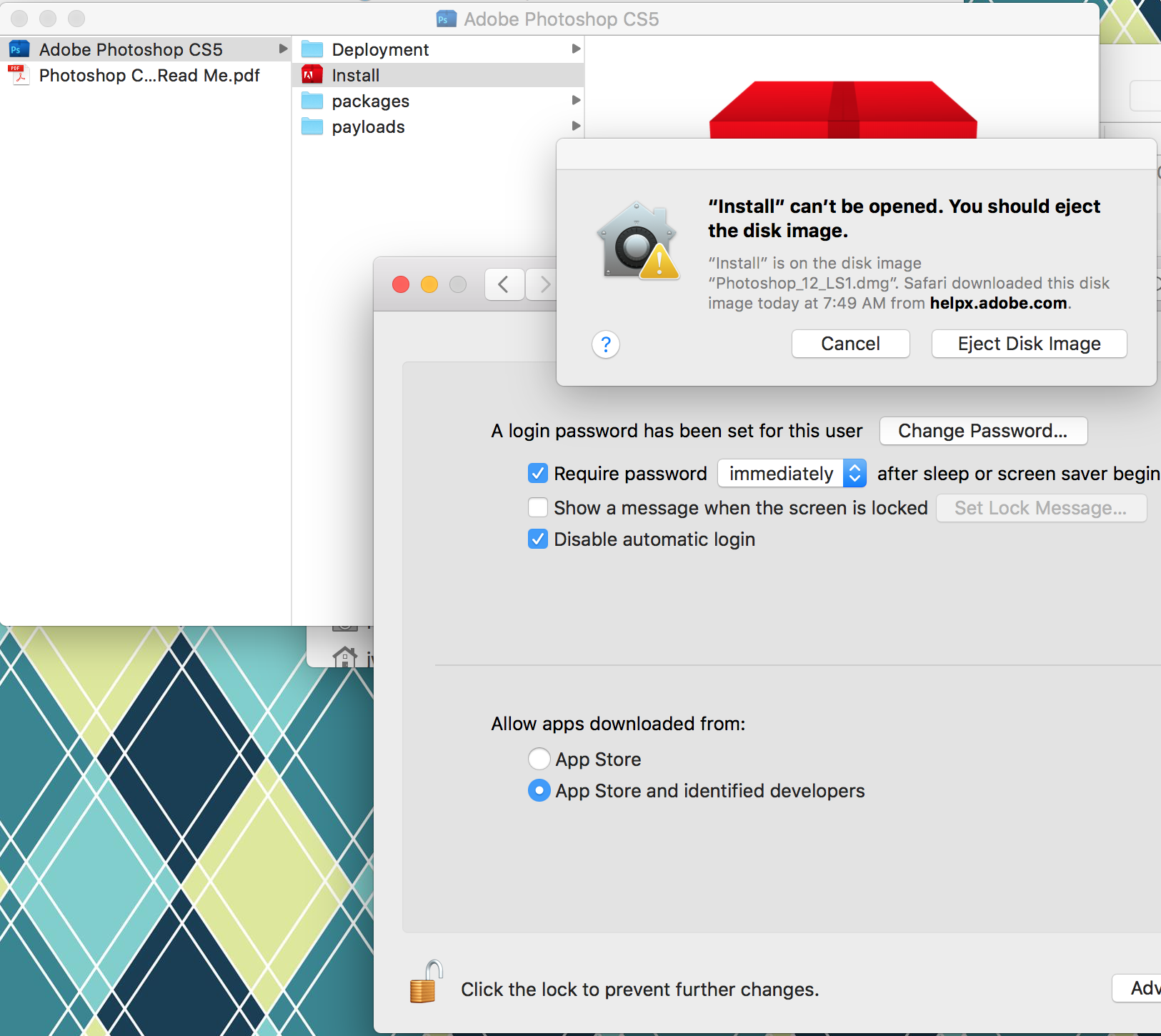Click the Allow apps downloaded from label
Image resolution: width=1161 pixels, height=1036 pixels.
coord(618,724)
